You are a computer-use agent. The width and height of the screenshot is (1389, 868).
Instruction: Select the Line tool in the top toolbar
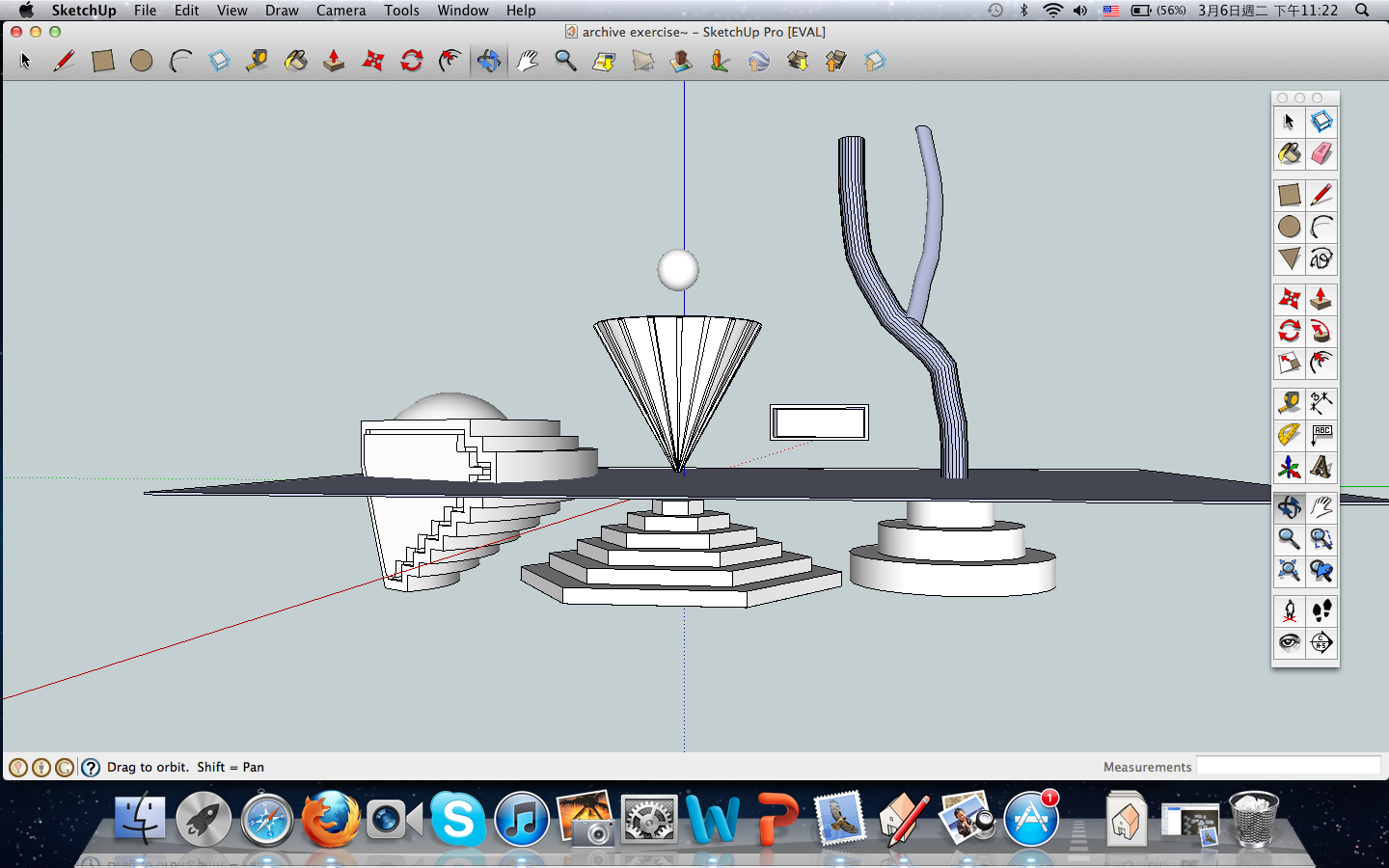coord(65,61)
